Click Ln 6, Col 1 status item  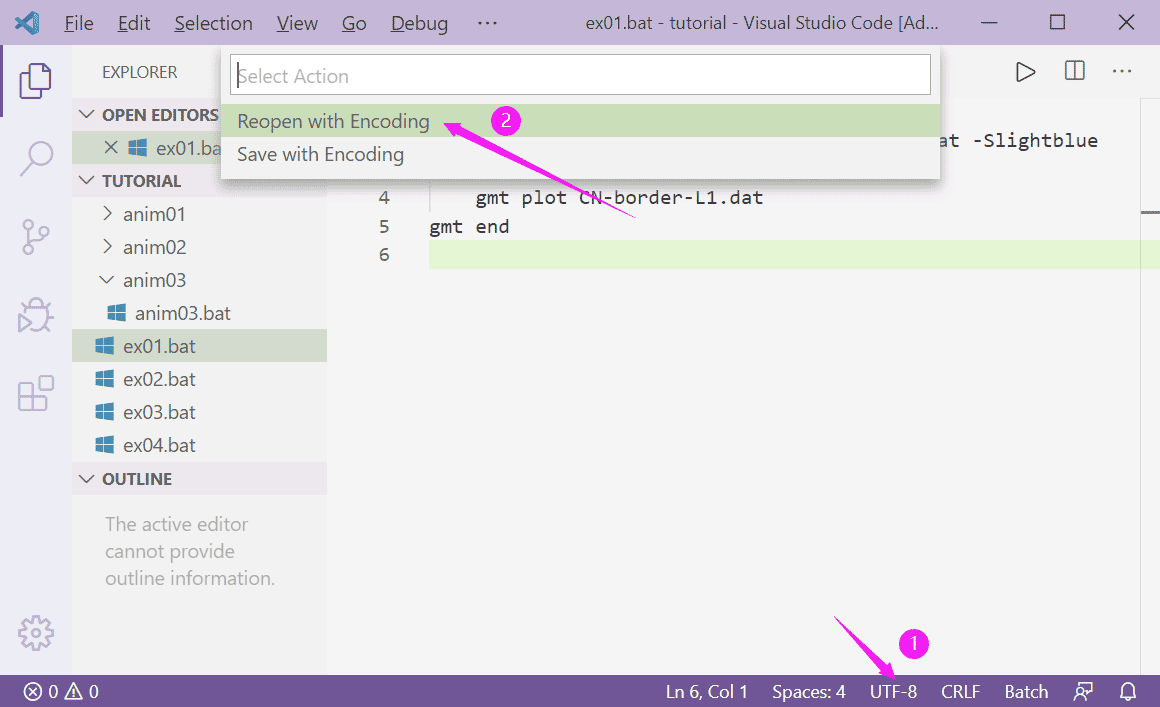[x=707, y=691]
